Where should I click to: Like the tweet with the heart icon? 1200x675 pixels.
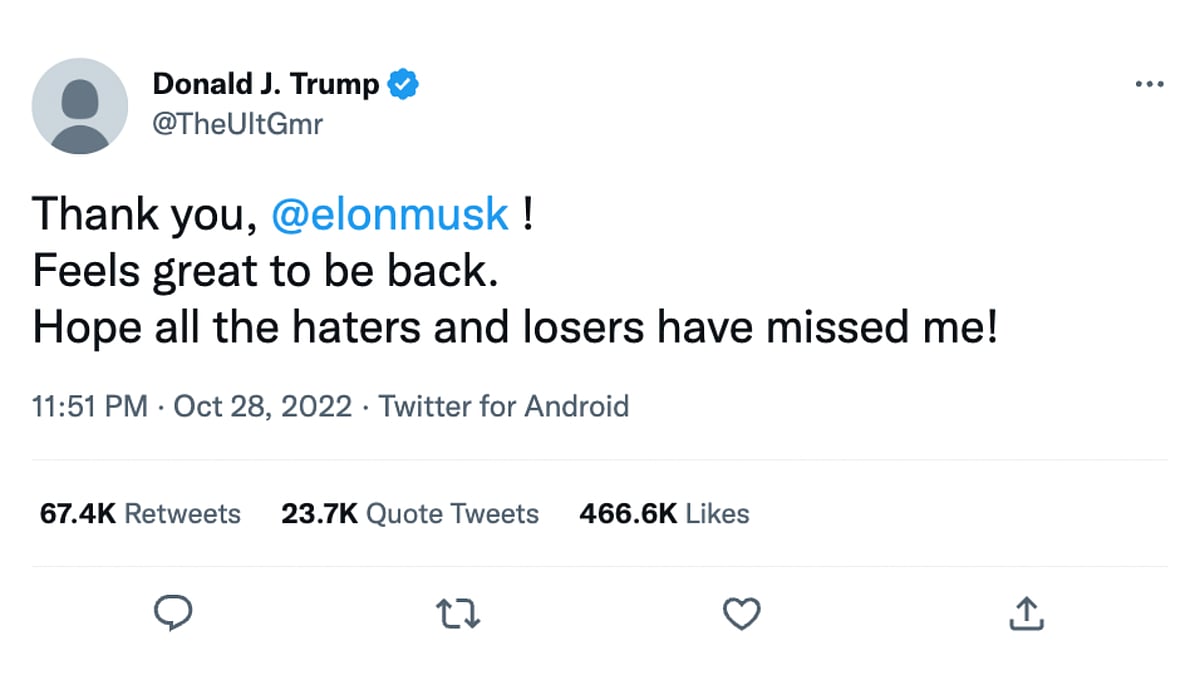point(741,615)
